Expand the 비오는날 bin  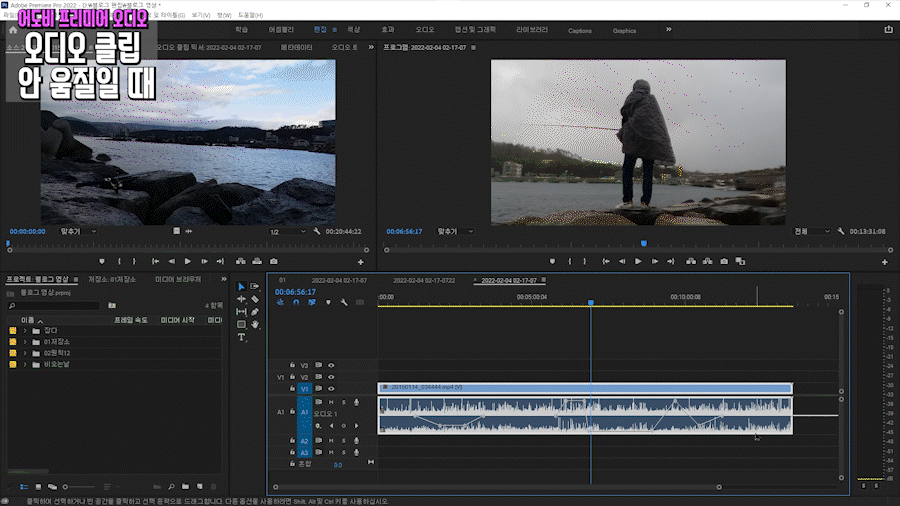point(25,364)
